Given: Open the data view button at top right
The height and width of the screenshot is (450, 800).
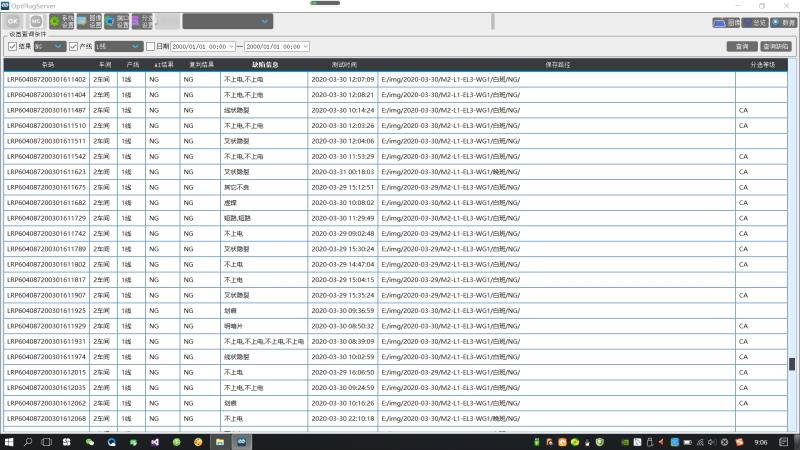Looking at the screenshot, I should [783, 23].
